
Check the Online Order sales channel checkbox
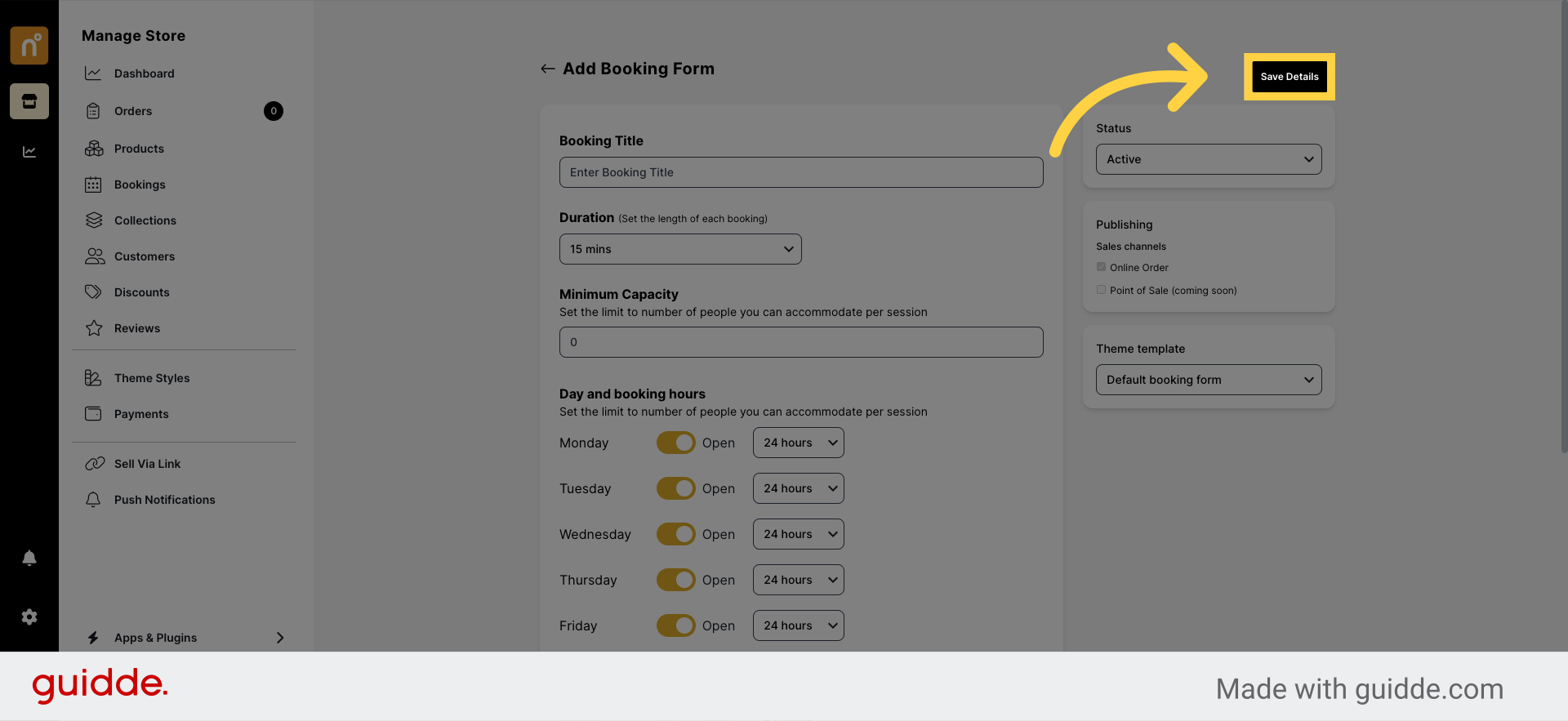(x=1101, y=267)
